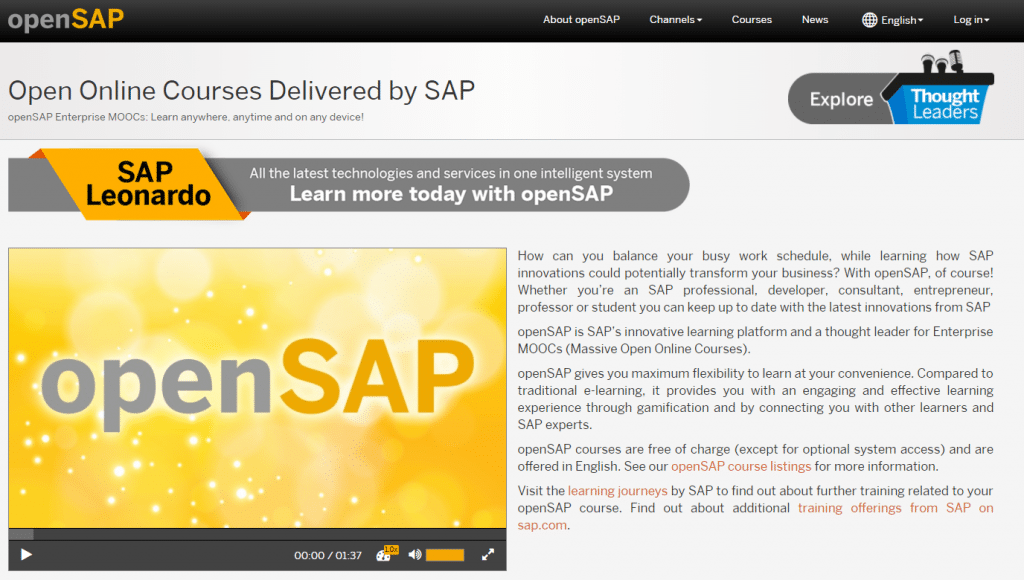Click the openSAP logo in header
The height and width of the screenshot is (580, 1024).
pos(66,20)
